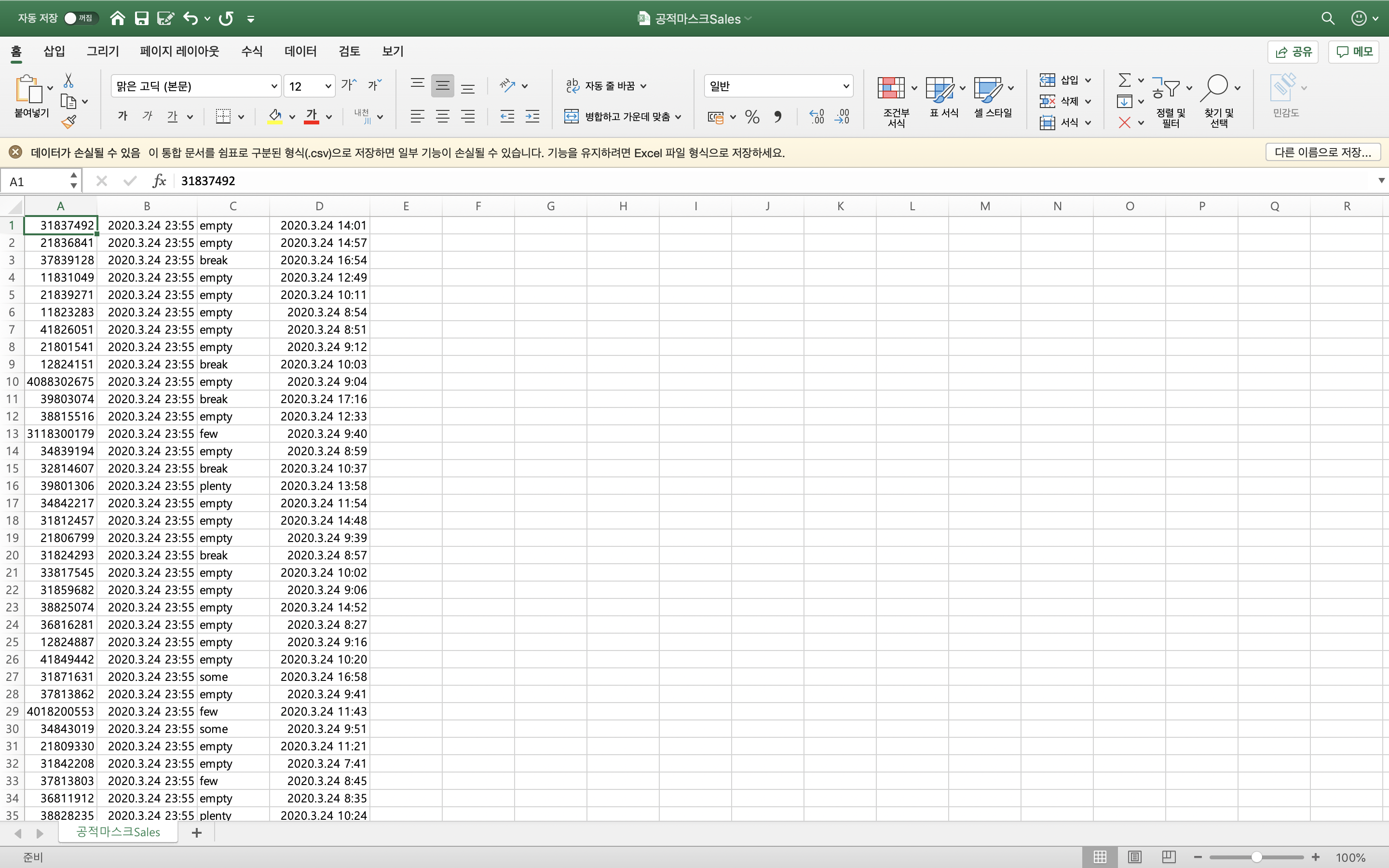Screen dimensions: 1389x868
Task: Open the 데이터 ribbon tab
Action: pos(300,52)
